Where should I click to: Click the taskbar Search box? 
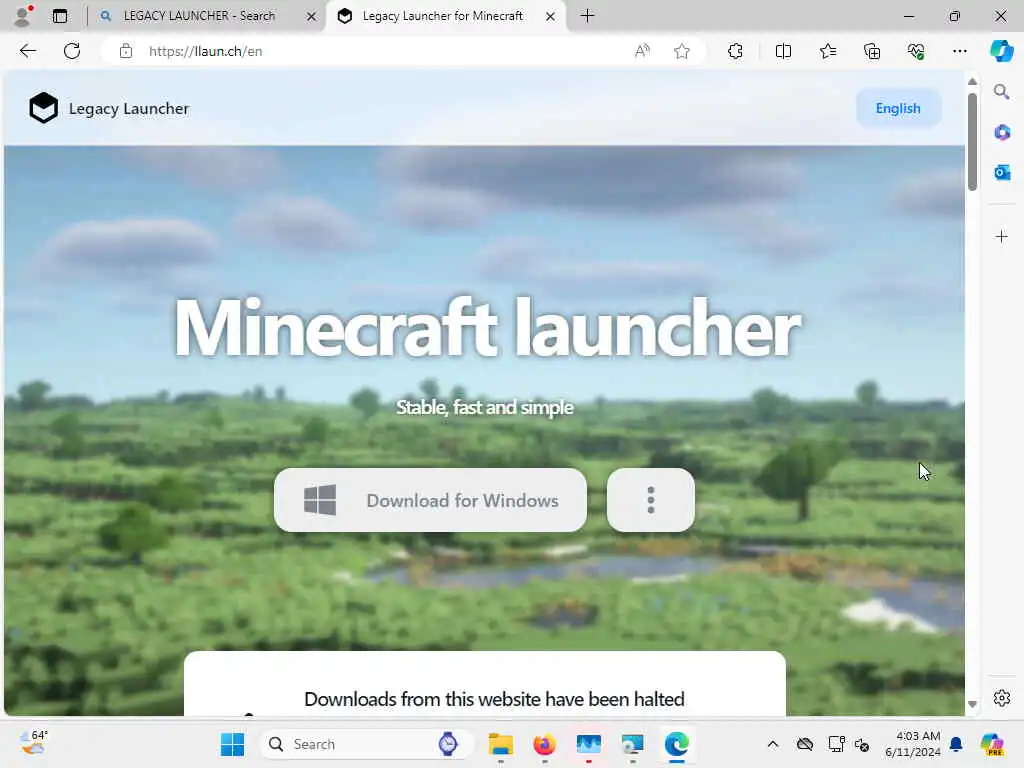(x=366, y=744)
